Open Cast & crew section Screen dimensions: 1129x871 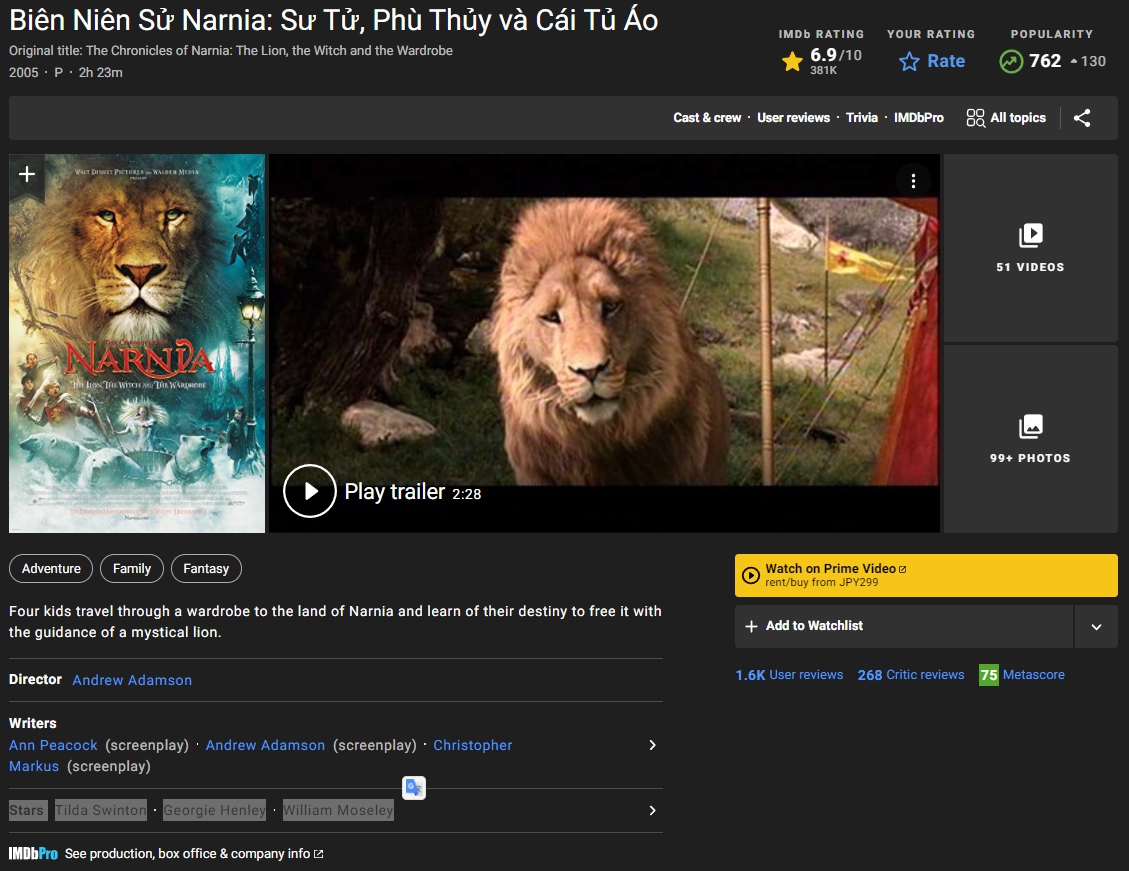point(707,118)
